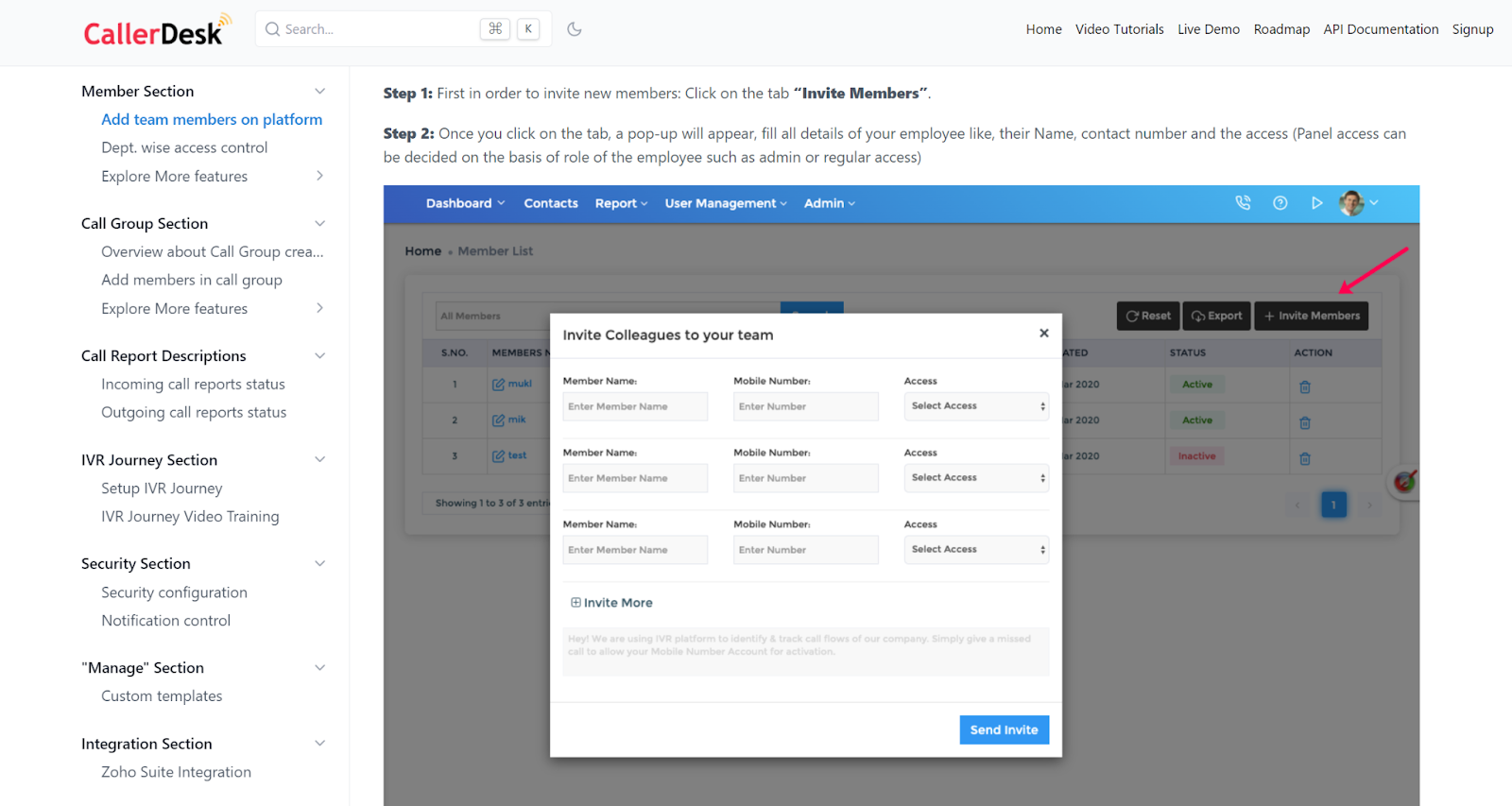Click Invite More plus icon

click(576, 603)
